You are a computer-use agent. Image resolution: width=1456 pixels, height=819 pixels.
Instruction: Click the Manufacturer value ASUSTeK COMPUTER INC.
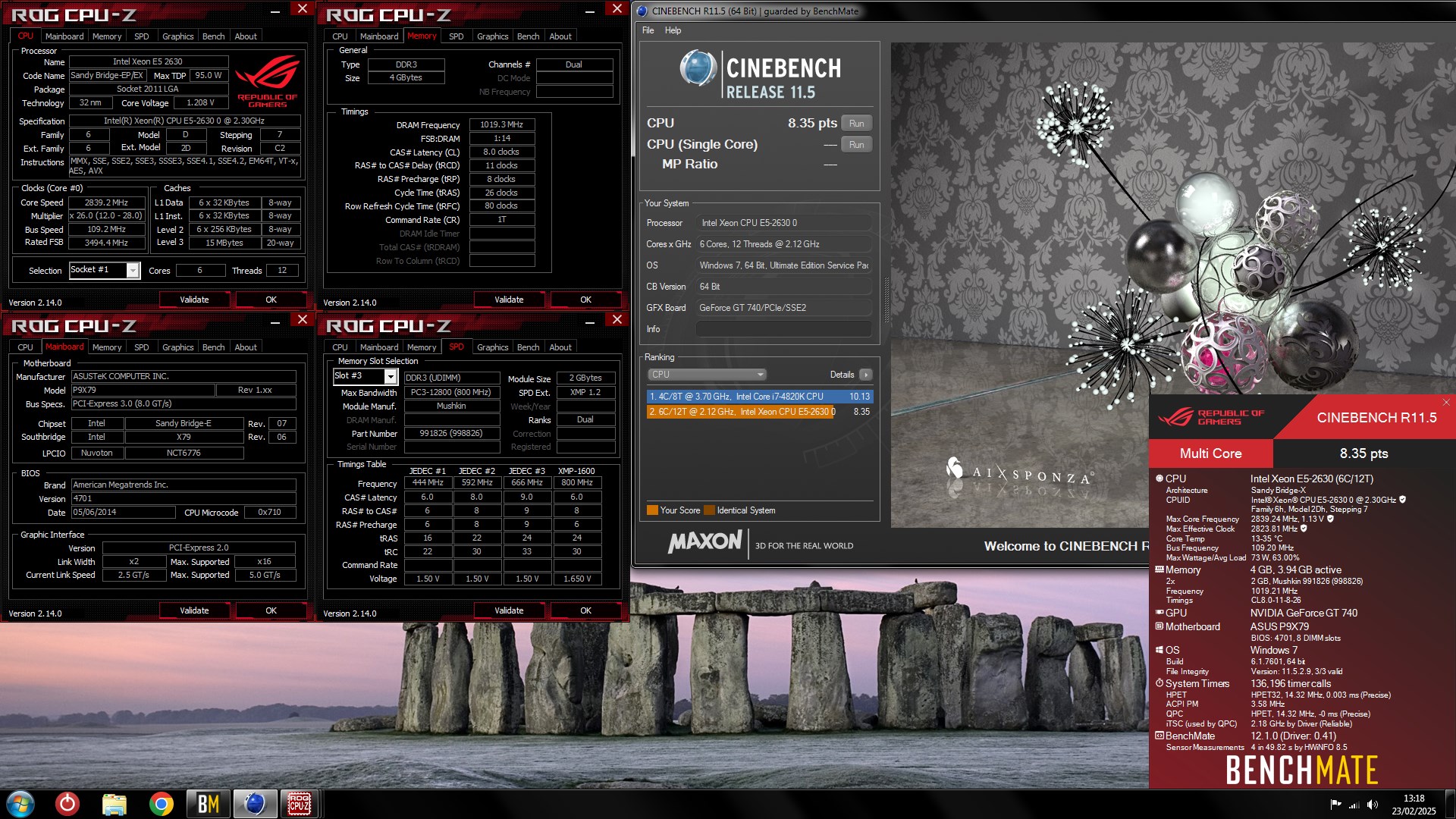point(183,376)
